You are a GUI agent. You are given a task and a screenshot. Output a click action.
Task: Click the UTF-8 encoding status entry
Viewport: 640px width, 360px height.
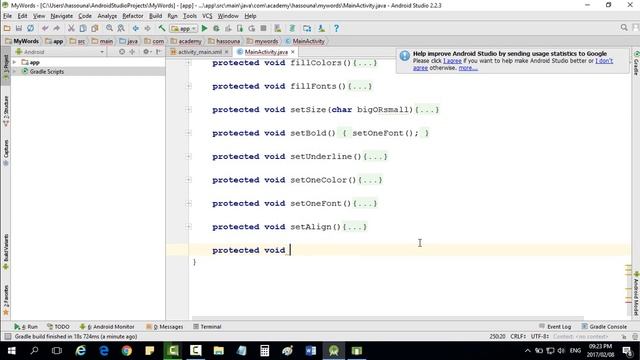pos(540,336)
